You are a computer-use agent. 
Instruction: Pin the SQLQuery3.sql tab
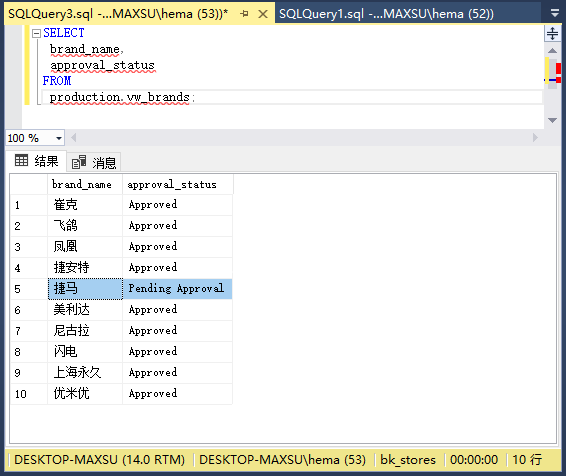(x=244, y=14)
